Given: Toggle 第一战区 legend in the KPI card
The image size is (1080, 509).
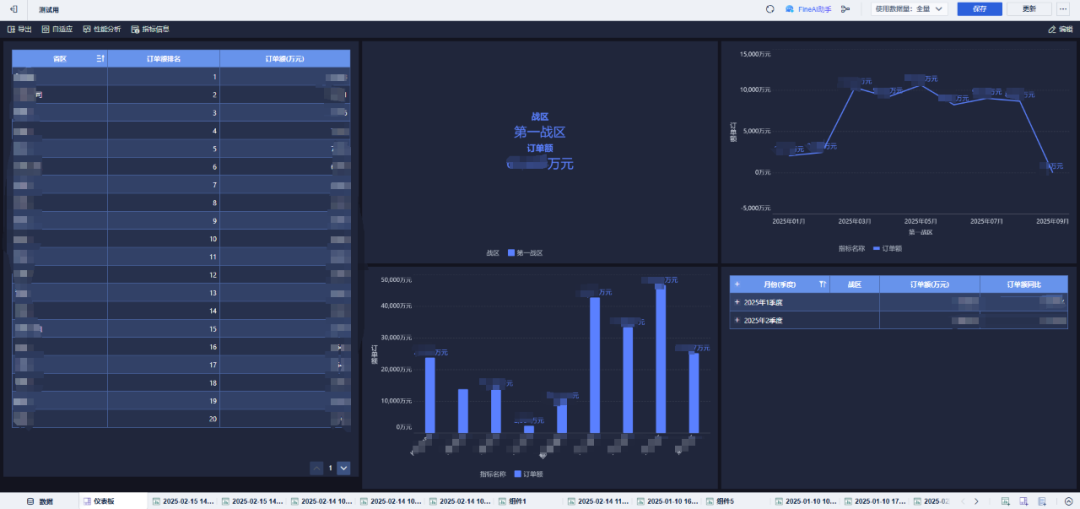Looking at the screenshot, I should pyautogui.click(x=526, y=253).
